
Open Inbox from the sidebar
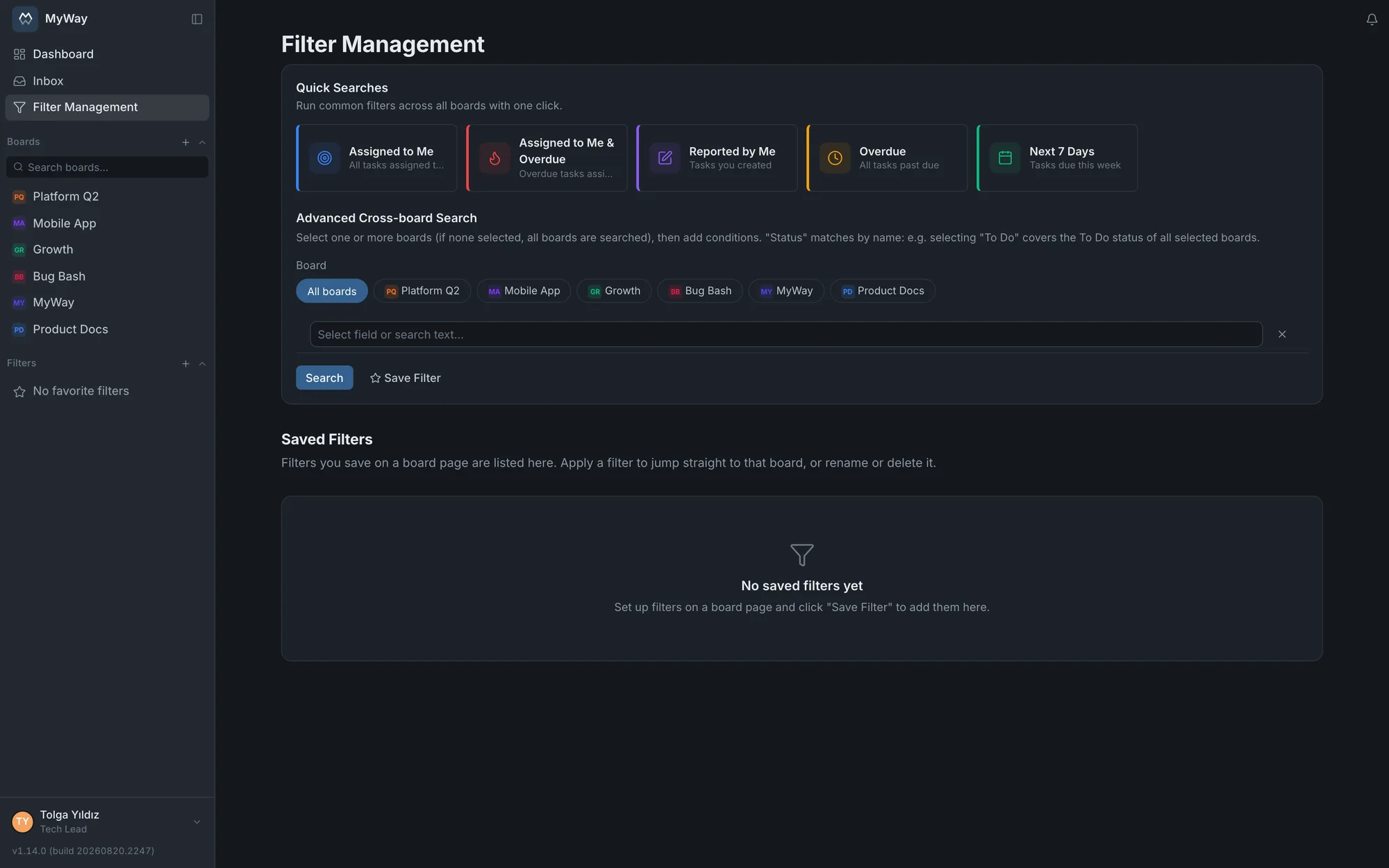point(107,81)
